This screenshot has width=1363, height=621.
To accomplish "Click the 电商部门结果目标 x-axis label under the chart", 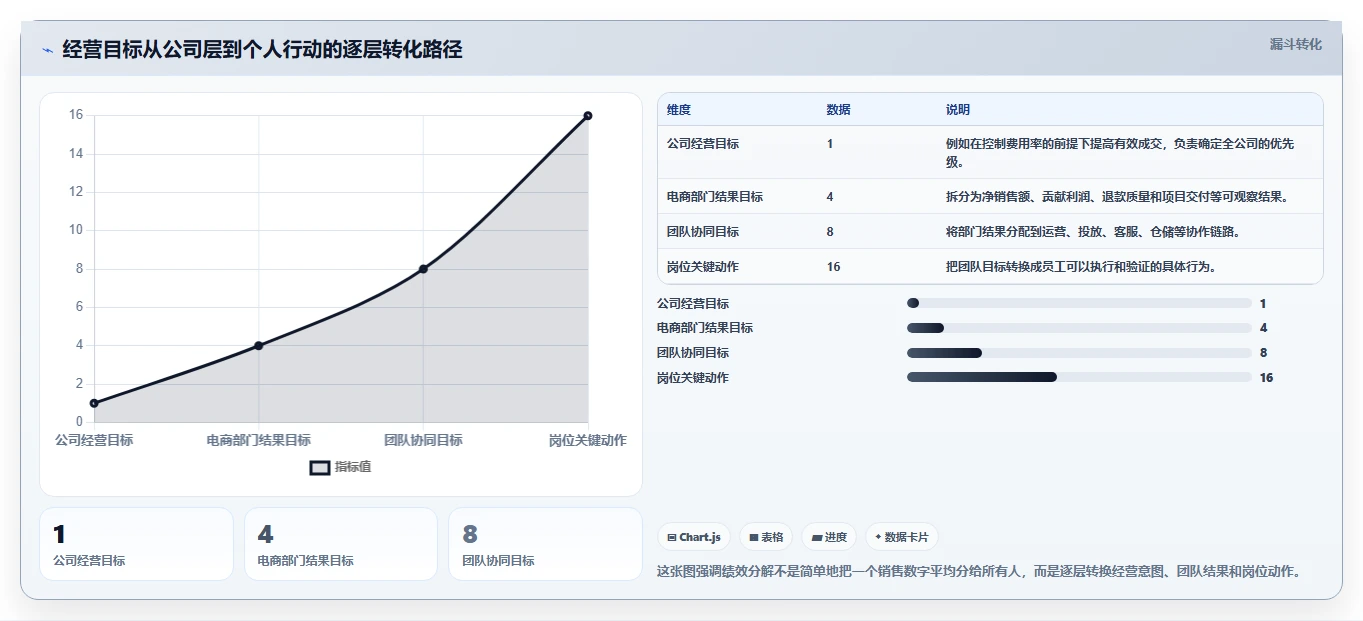I will click(x=258, y=440).
